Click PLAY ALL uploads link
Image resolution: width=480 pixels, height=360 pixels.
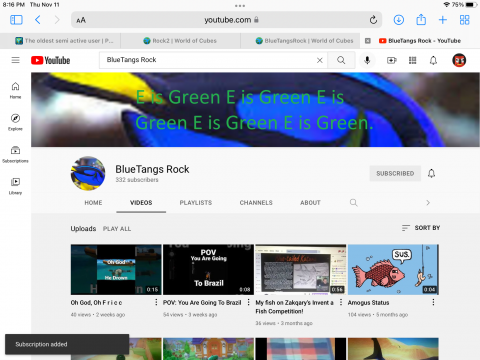[117, 229]
